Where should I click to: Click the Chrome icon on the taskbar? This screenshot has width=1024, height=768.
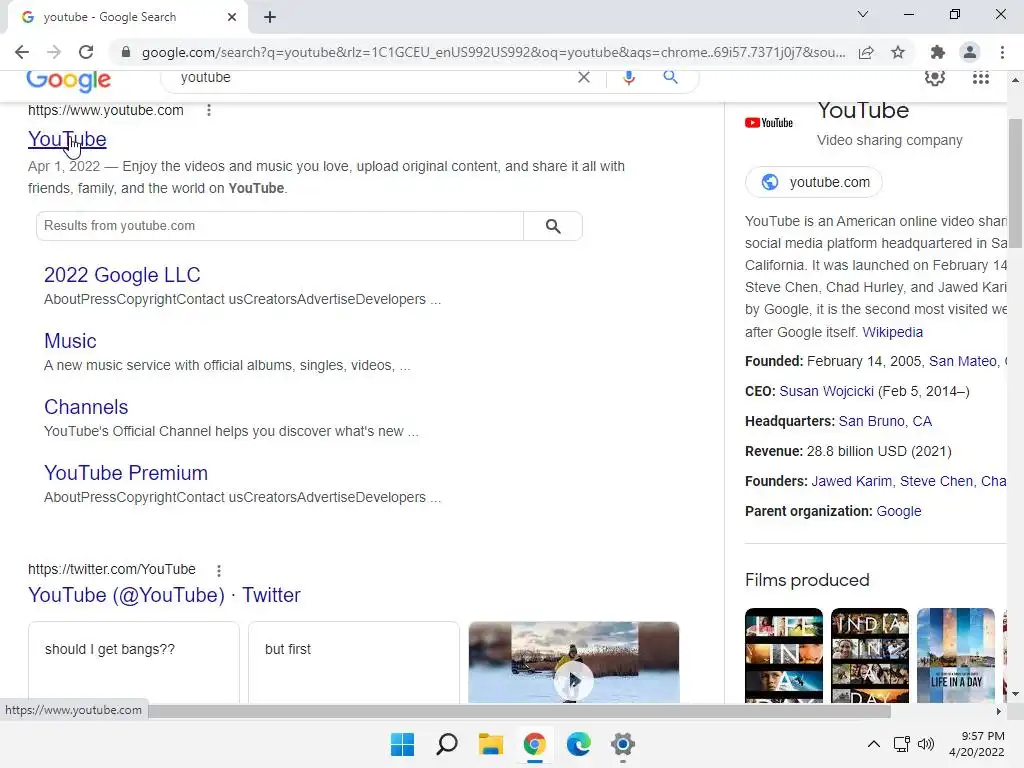pyautogui.click(x=534, y=744)
